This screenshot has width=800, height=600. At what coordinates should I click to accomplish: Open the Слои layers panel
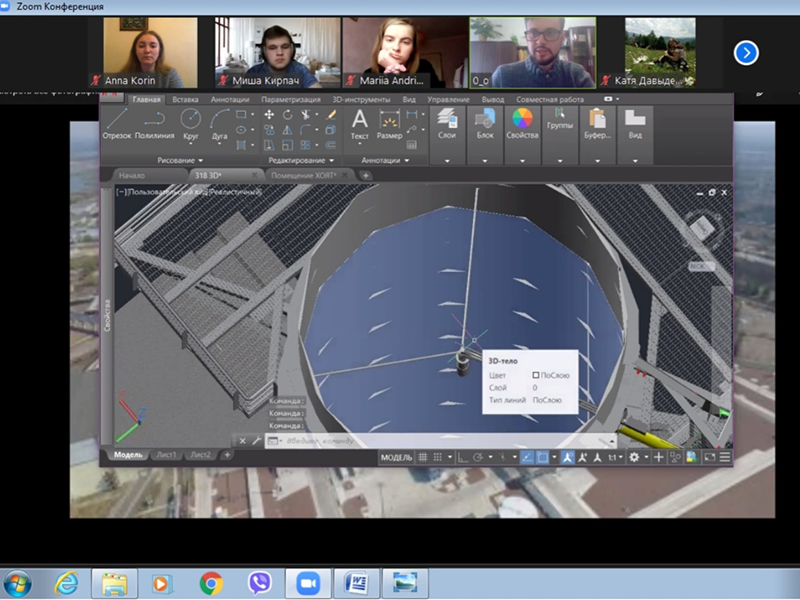(447, 124)
